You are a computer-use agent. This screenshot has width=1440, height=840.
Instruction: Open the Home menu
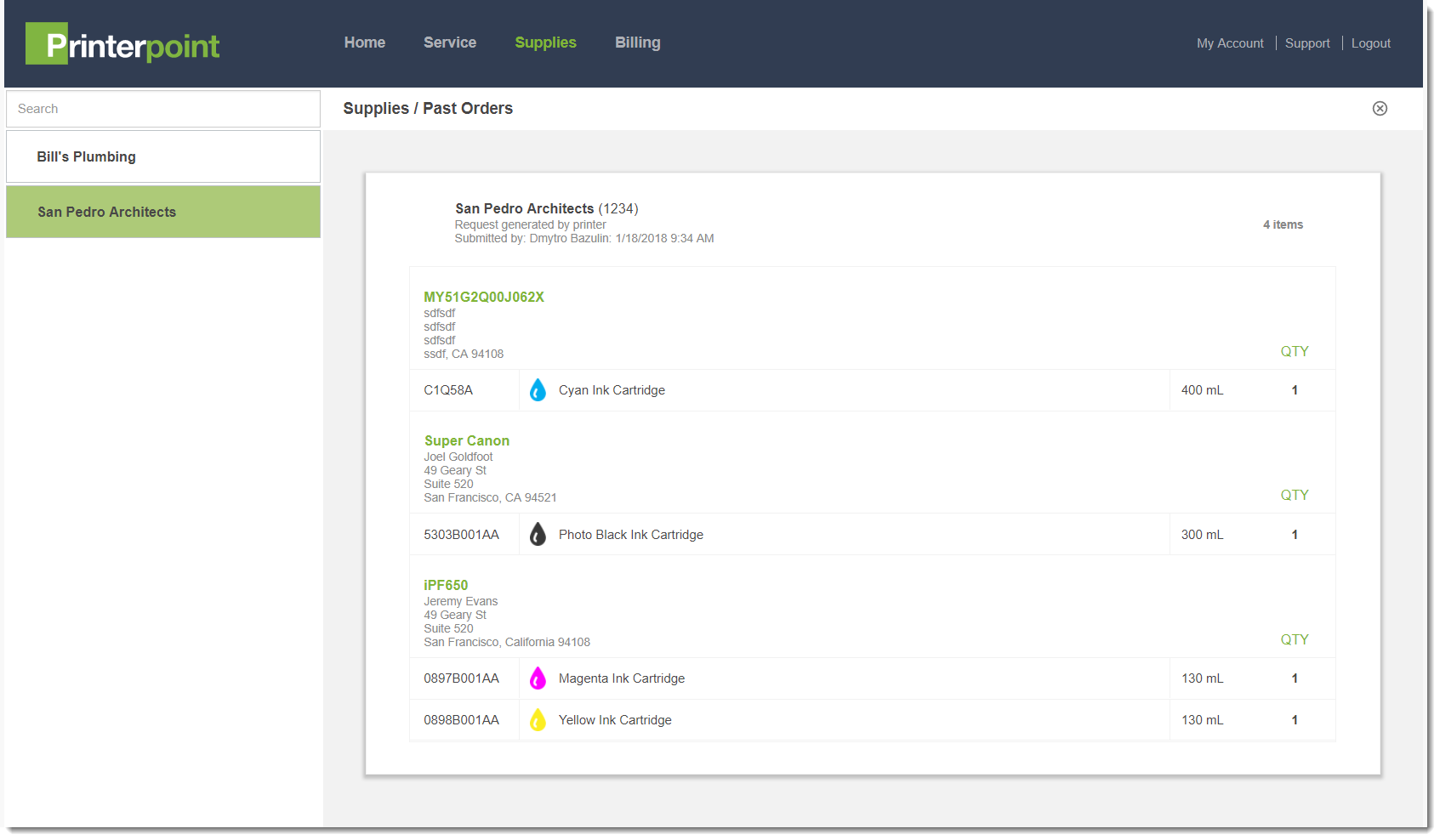pos(364,43)
